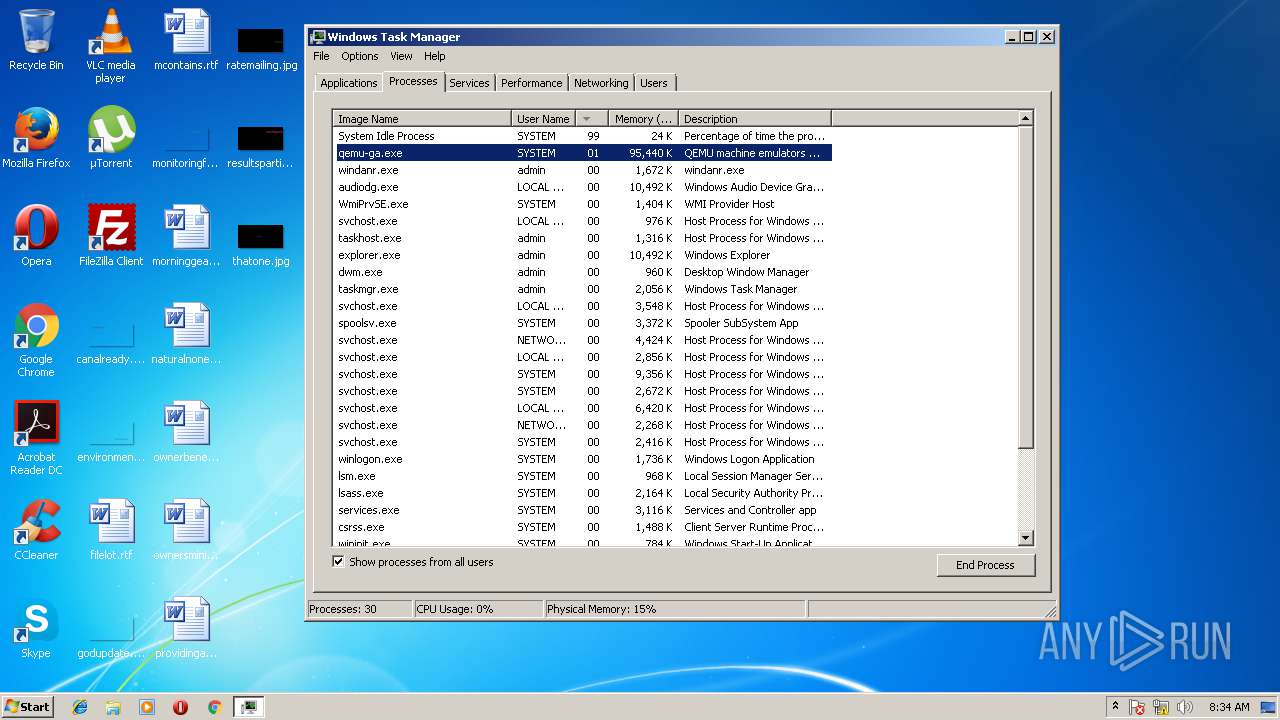Image resolution: width=1280 pixels, height=720 pixels.
Task: Select the winlogon.exe process
Action: tap(582, 459)
